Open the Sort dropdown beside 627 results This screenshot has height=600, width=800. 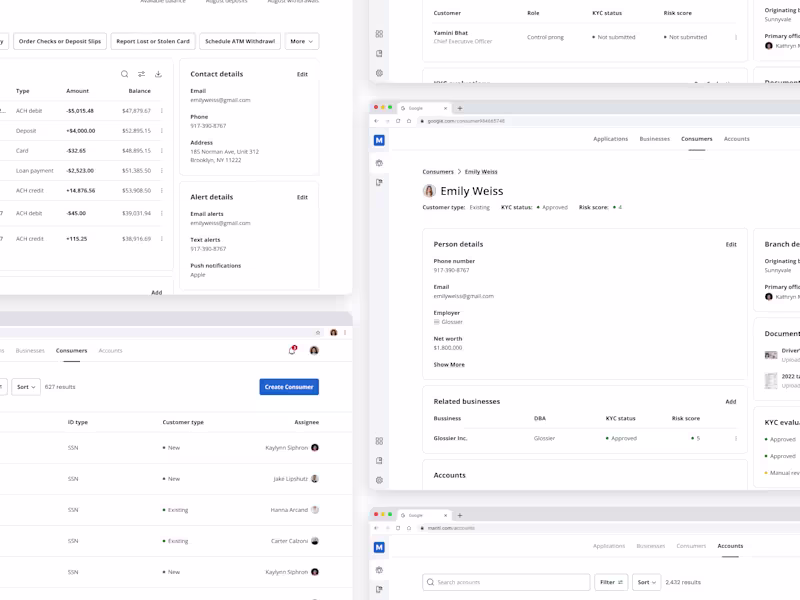(x=26, y=387)
